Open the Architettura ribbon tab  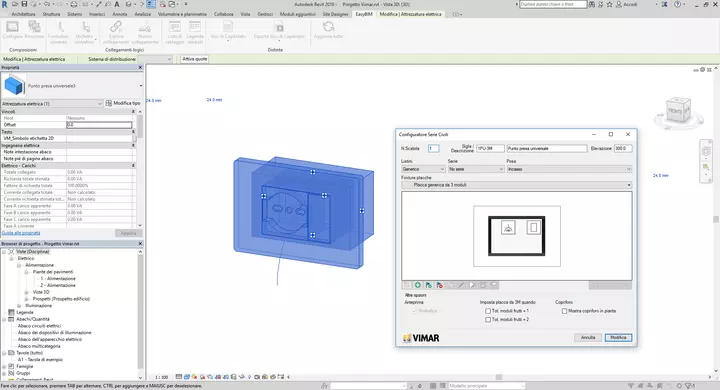point(23,14)
